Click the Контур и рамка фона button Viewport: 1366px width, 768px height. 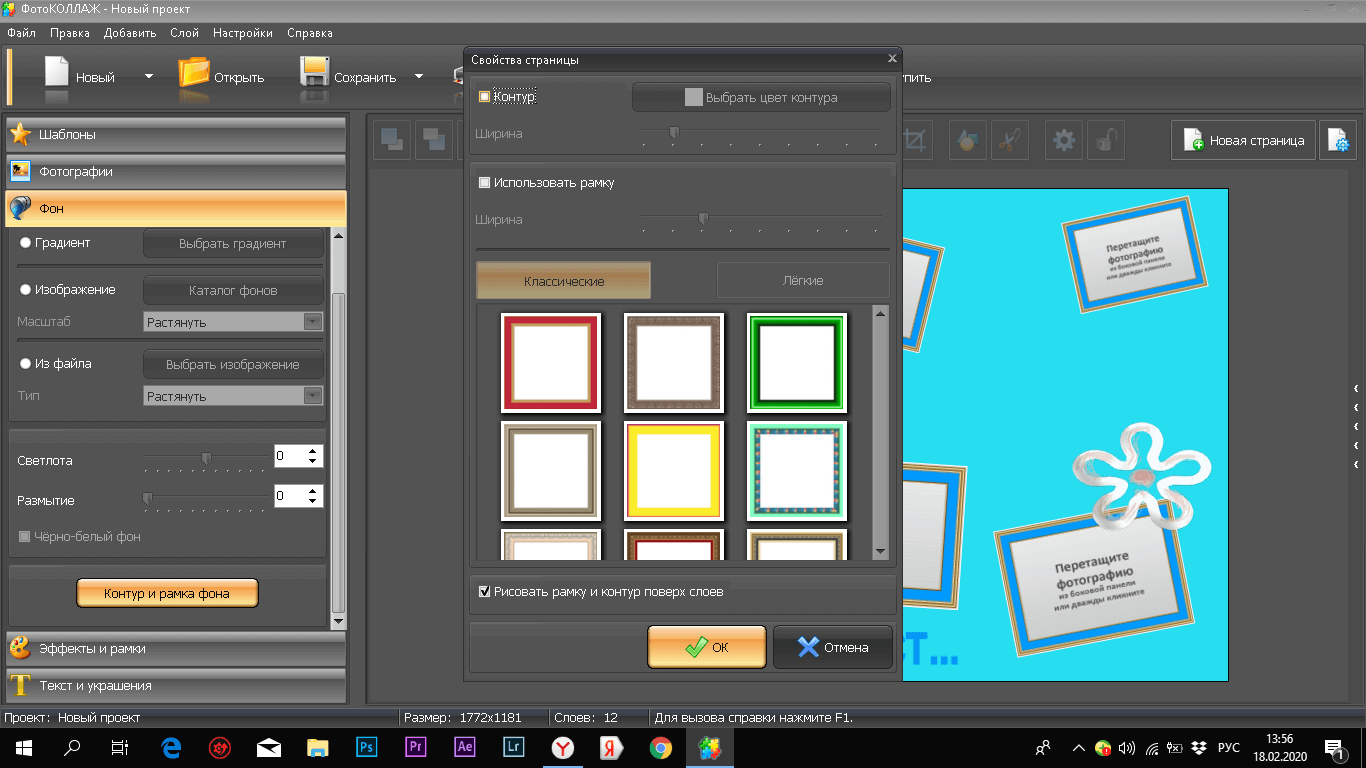pyautogui.click(x=167, y=593)
